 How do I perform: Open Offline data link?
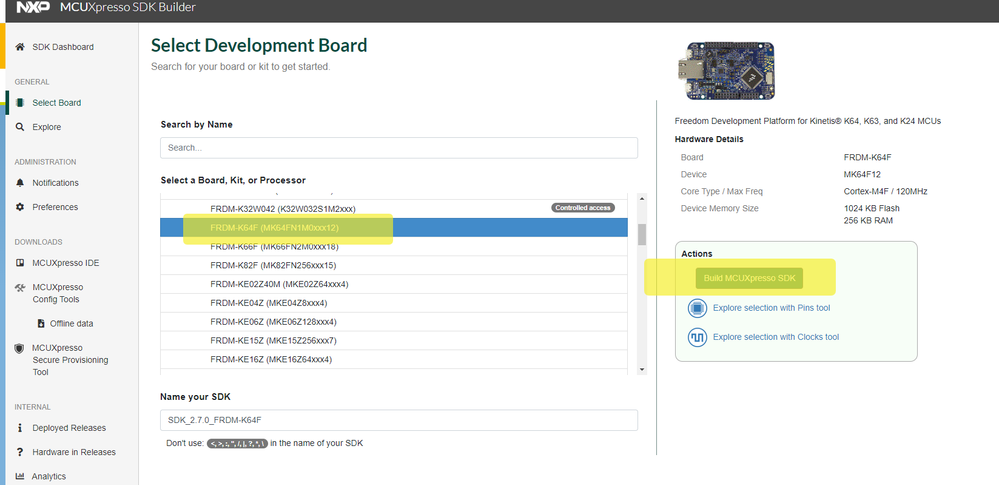pyautogui.click(x=71, y=324)
